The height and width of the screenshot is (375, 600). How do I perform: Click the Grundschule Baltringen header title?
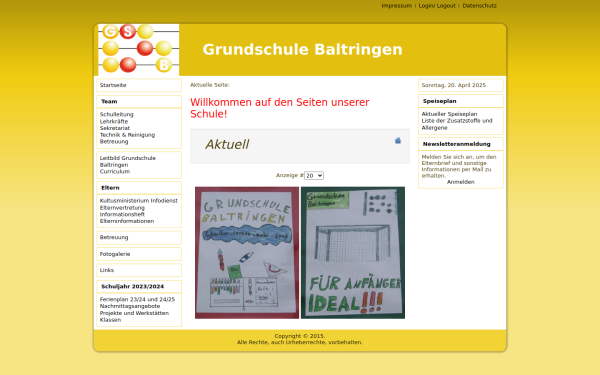(x=302, y=49)
